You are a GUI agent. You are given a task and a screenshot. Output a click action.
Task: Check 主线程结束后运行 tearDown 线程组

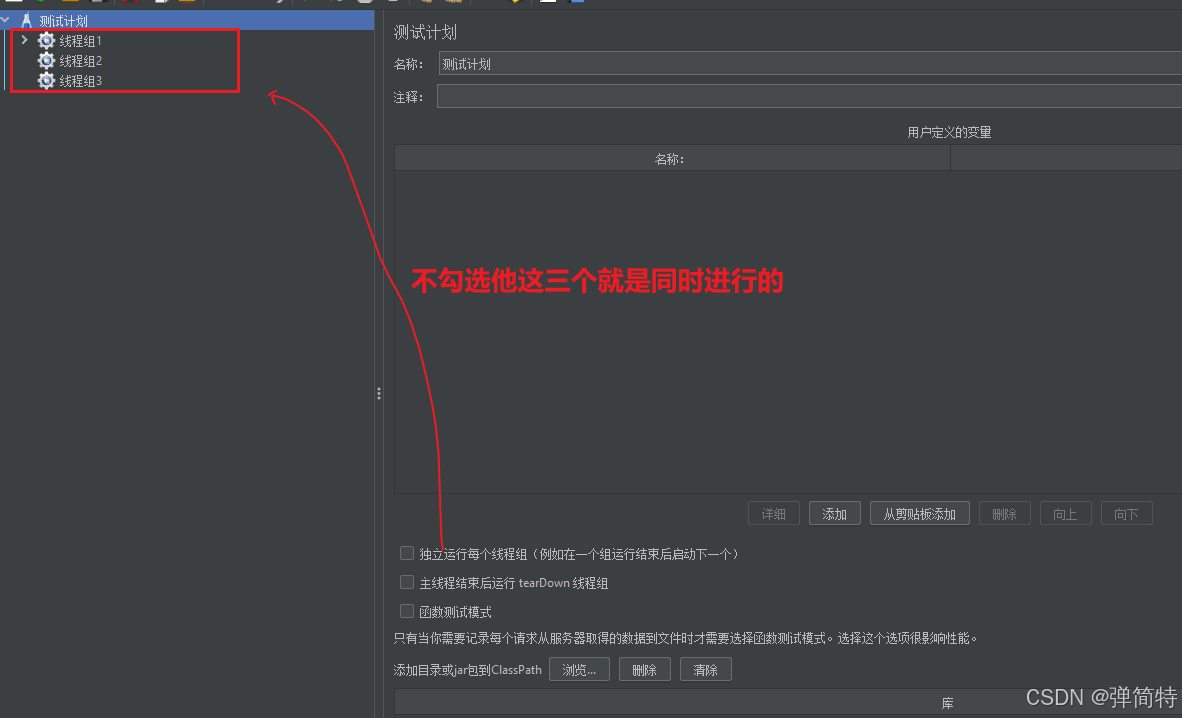click(407, 582)
